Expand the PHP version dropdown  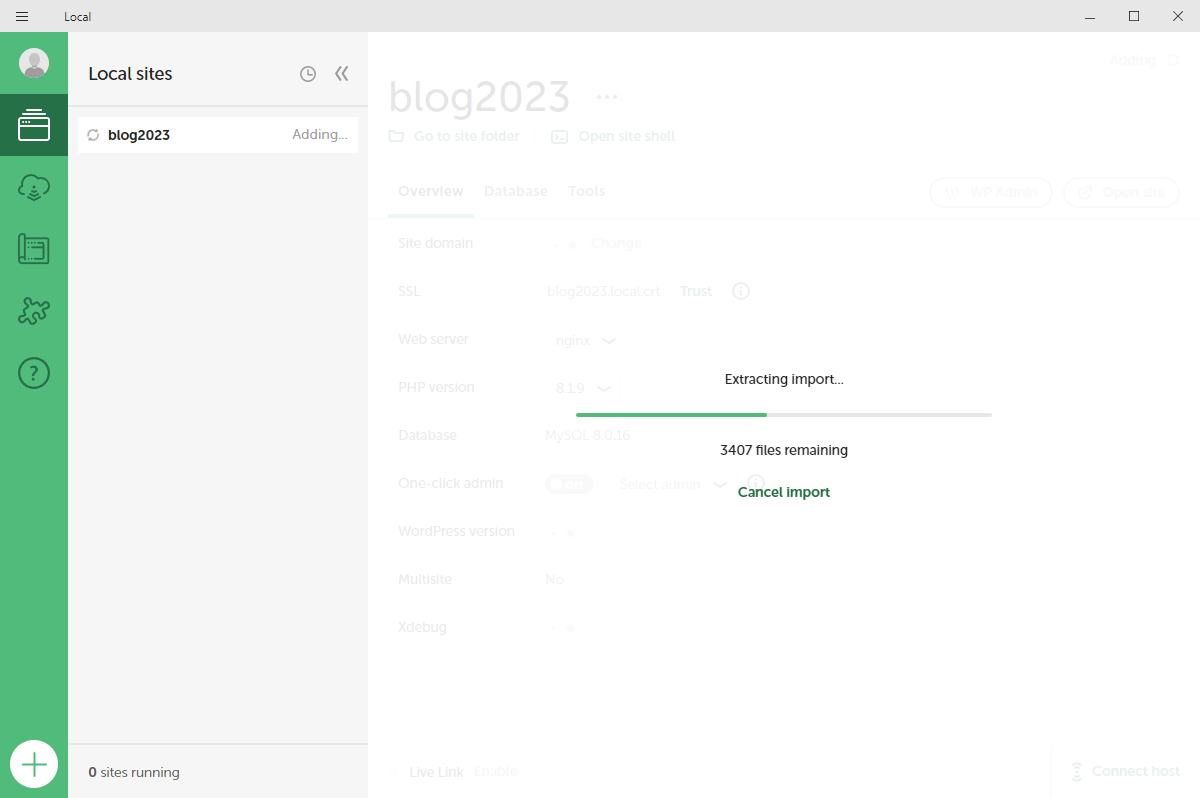pos(583,388)
